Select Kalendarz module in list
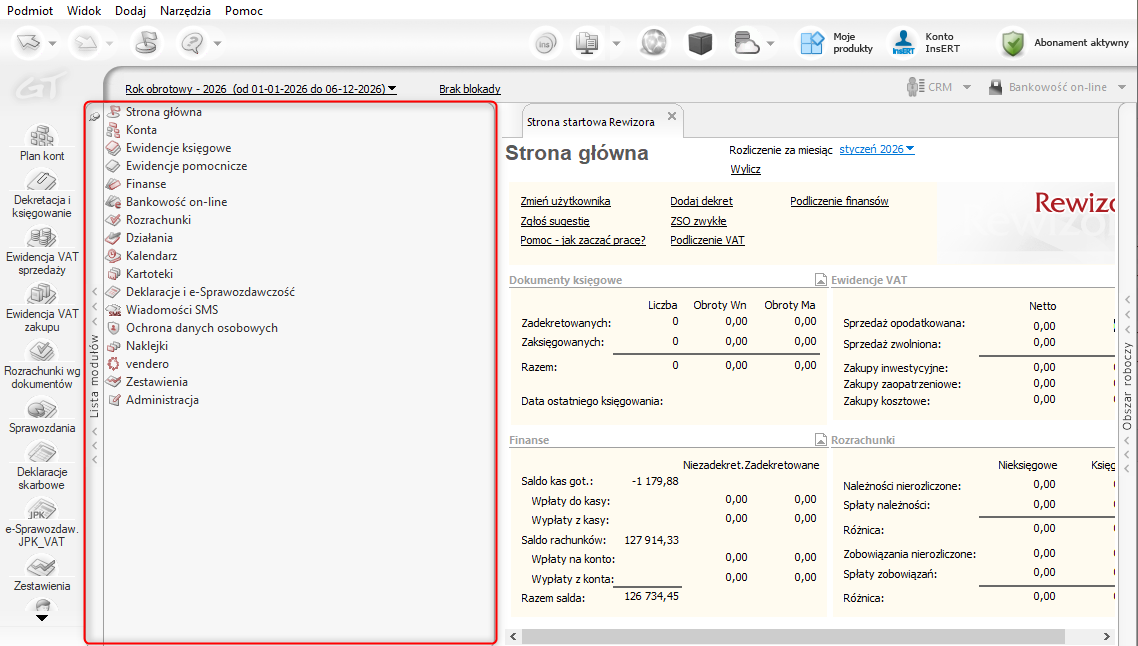This screenshot has height=646, width=1138. coord(151,256)
